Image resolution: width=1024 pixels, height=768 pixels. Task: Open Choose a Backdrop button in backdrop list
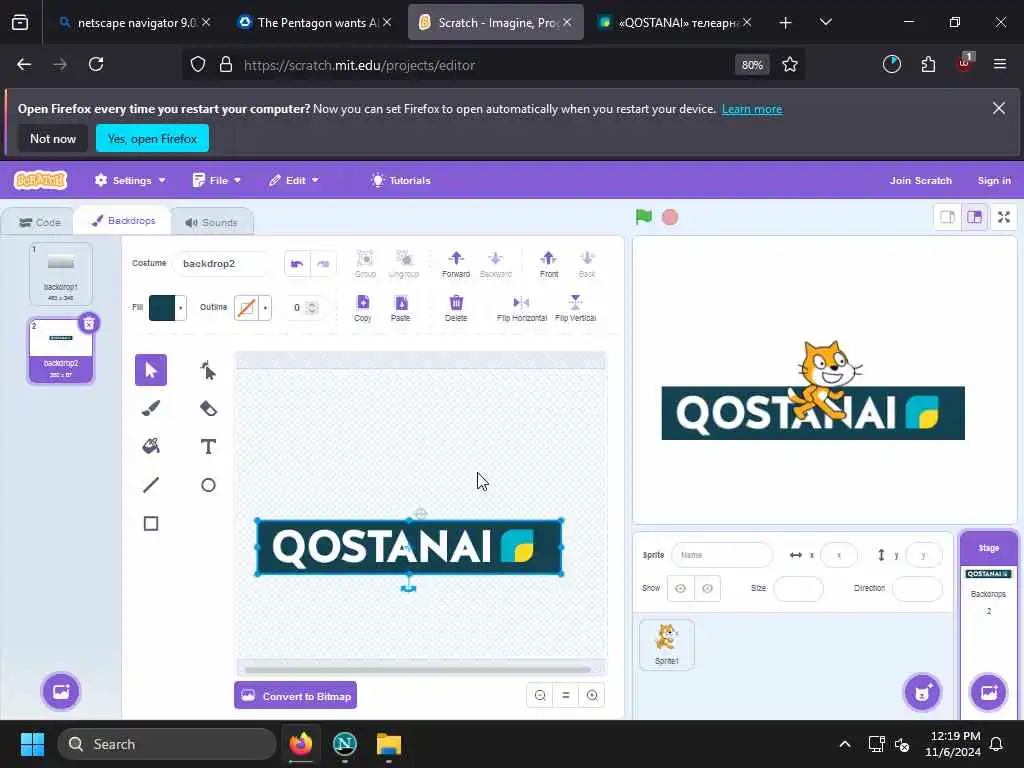(61, 692)
